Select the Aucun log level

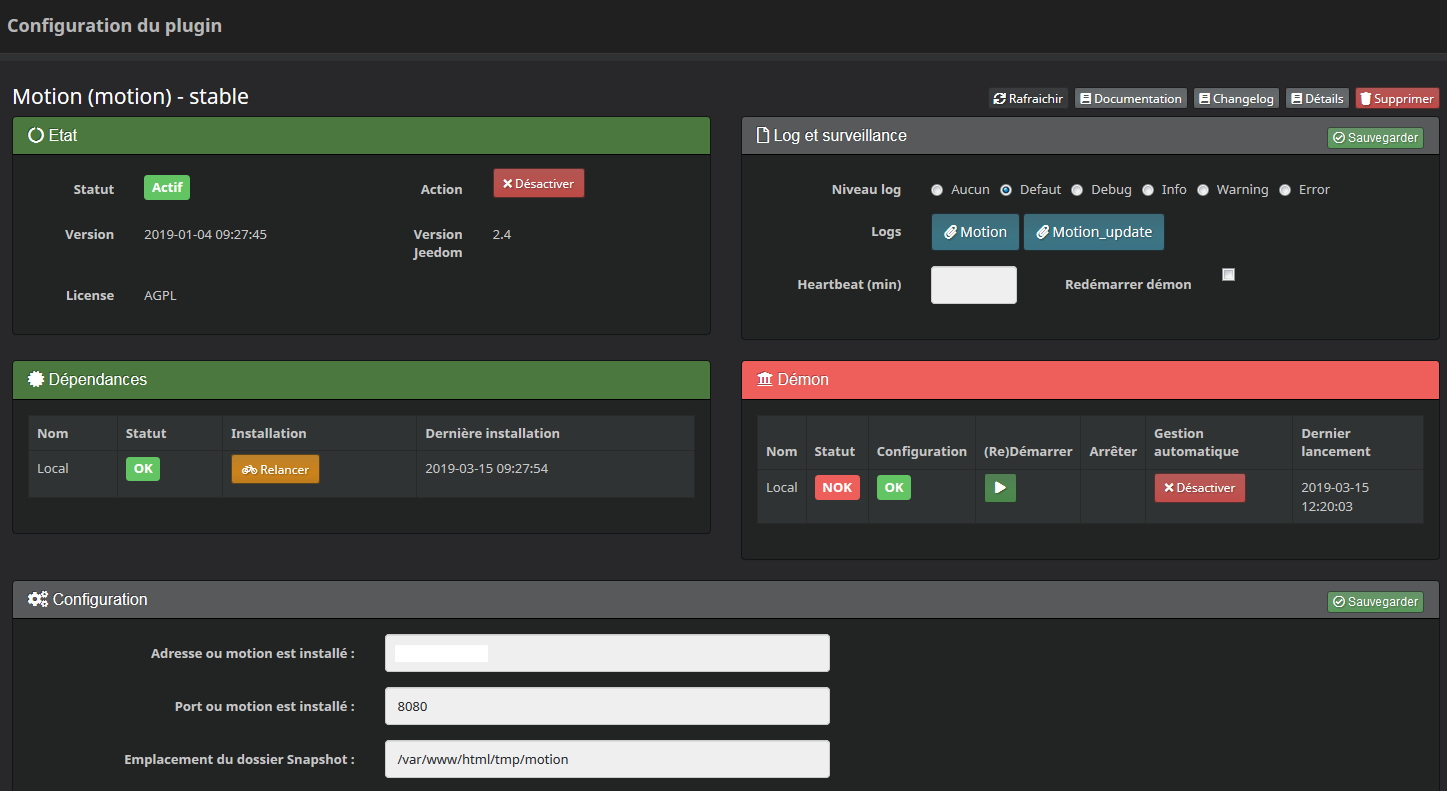(937, 190)
